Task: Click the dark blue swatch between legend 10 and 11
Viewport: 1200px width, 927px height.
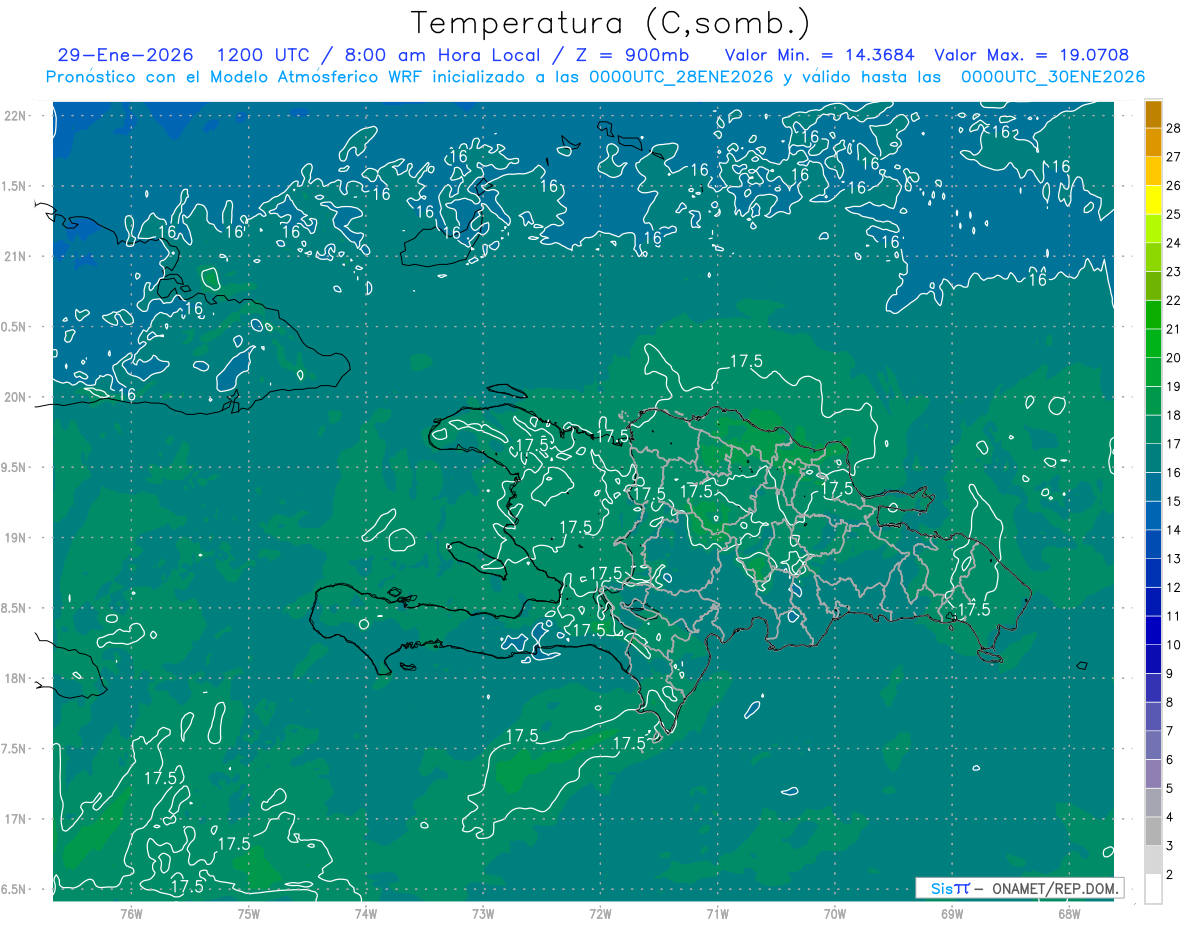Action: pyautogui.click(x=1153, y=630)
